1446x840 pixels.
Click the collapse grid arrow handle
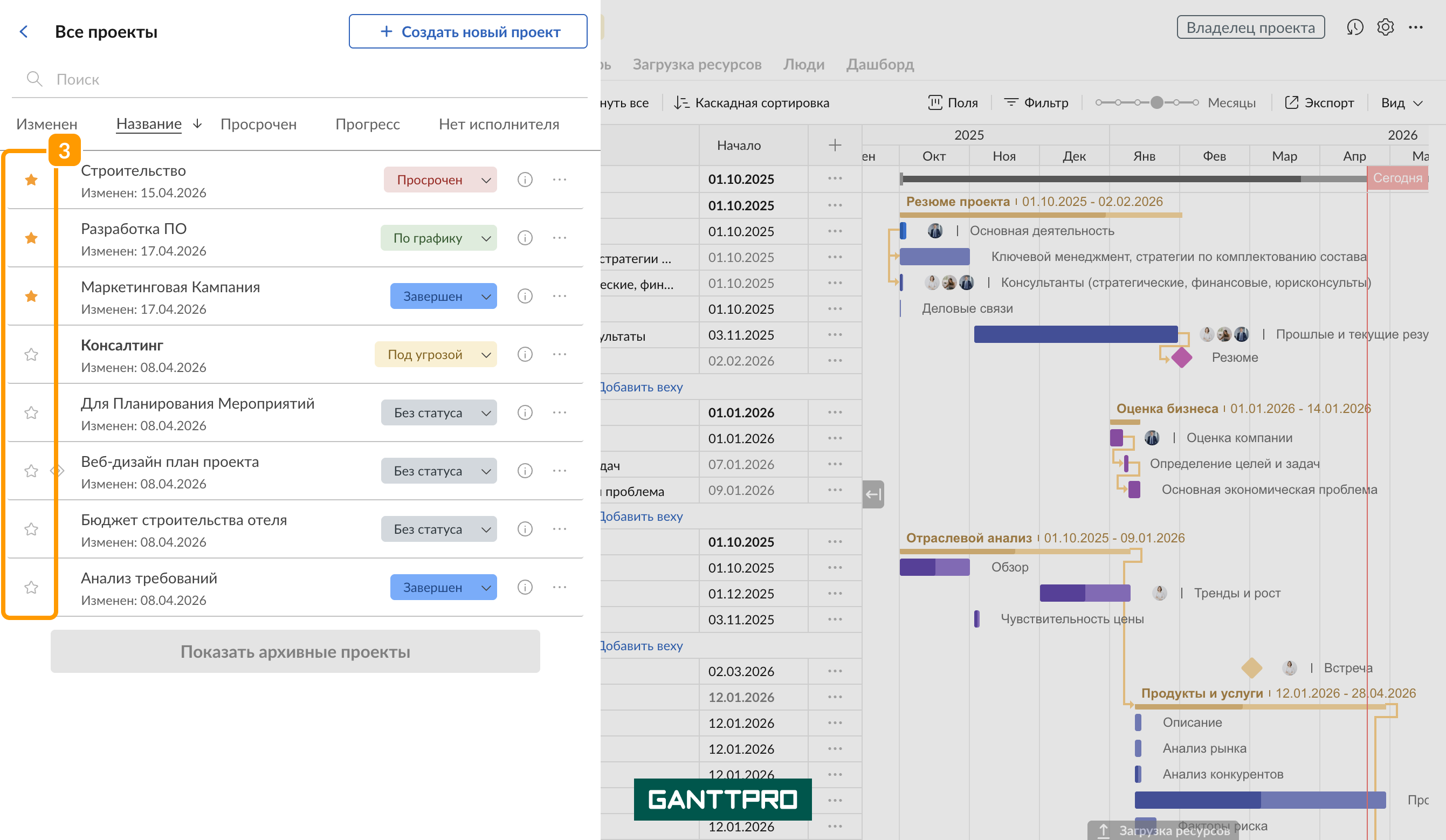pos(873,494)
